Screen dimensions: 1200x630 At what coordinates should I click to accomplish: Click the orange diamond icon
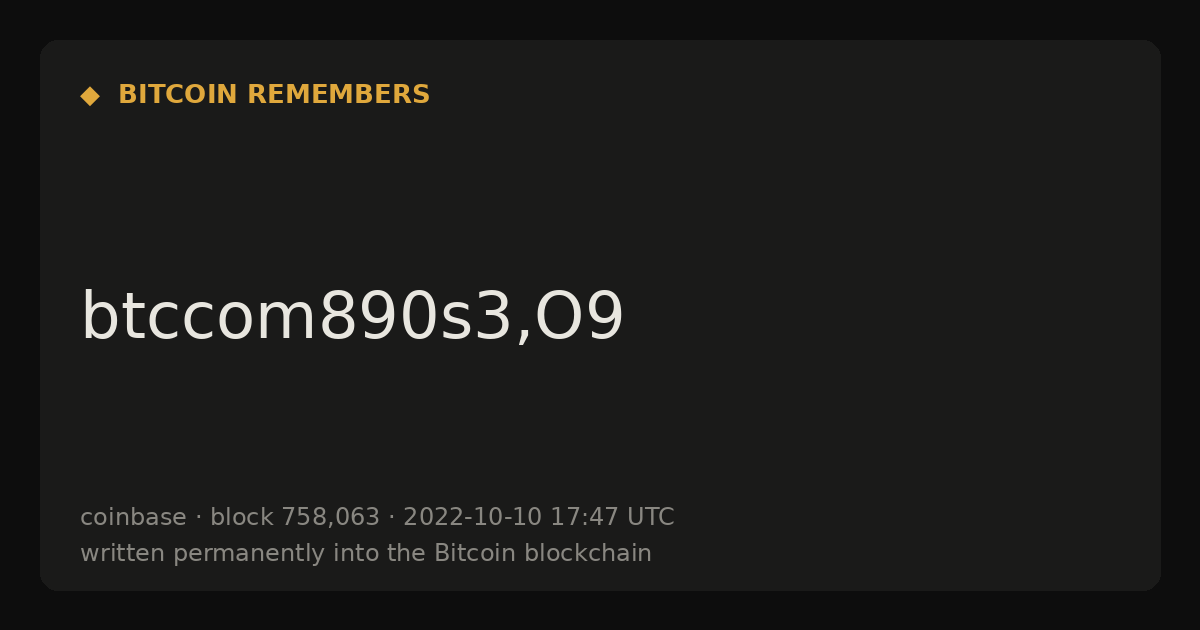[90, 96]
